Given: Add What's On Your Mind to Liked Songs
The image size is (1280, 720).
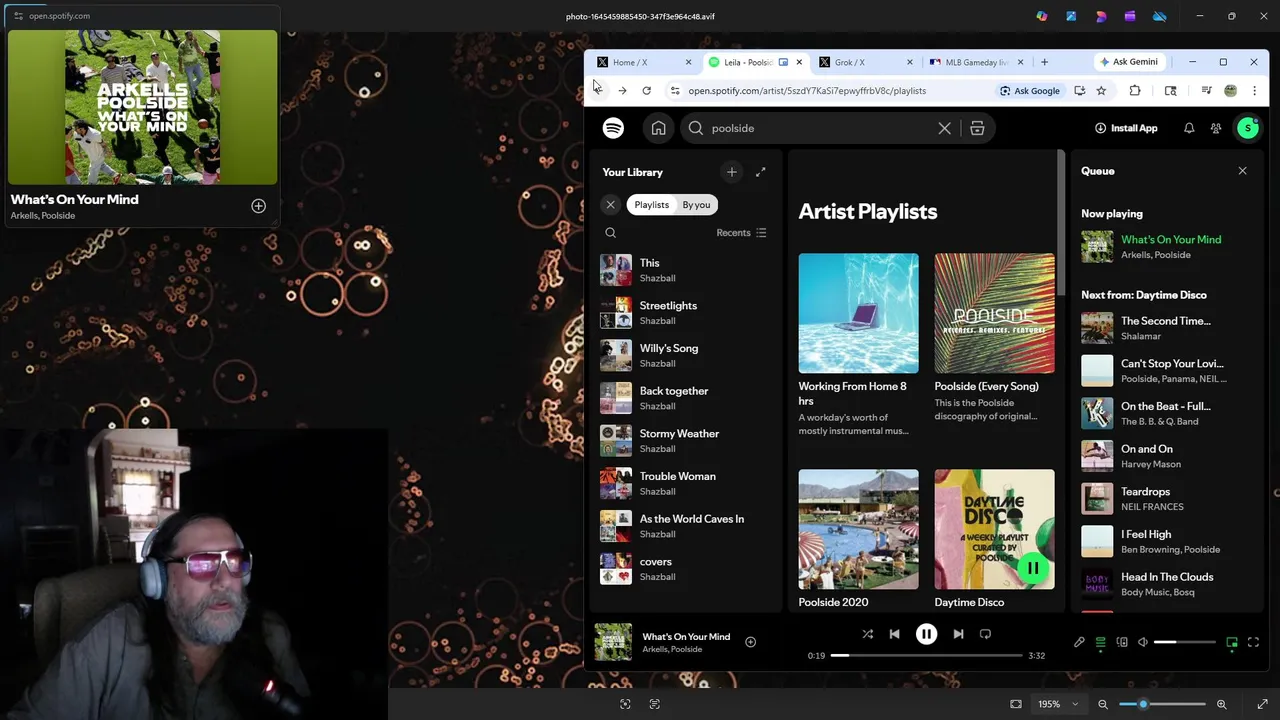Looking at the screenshot, I should (750, 642).
